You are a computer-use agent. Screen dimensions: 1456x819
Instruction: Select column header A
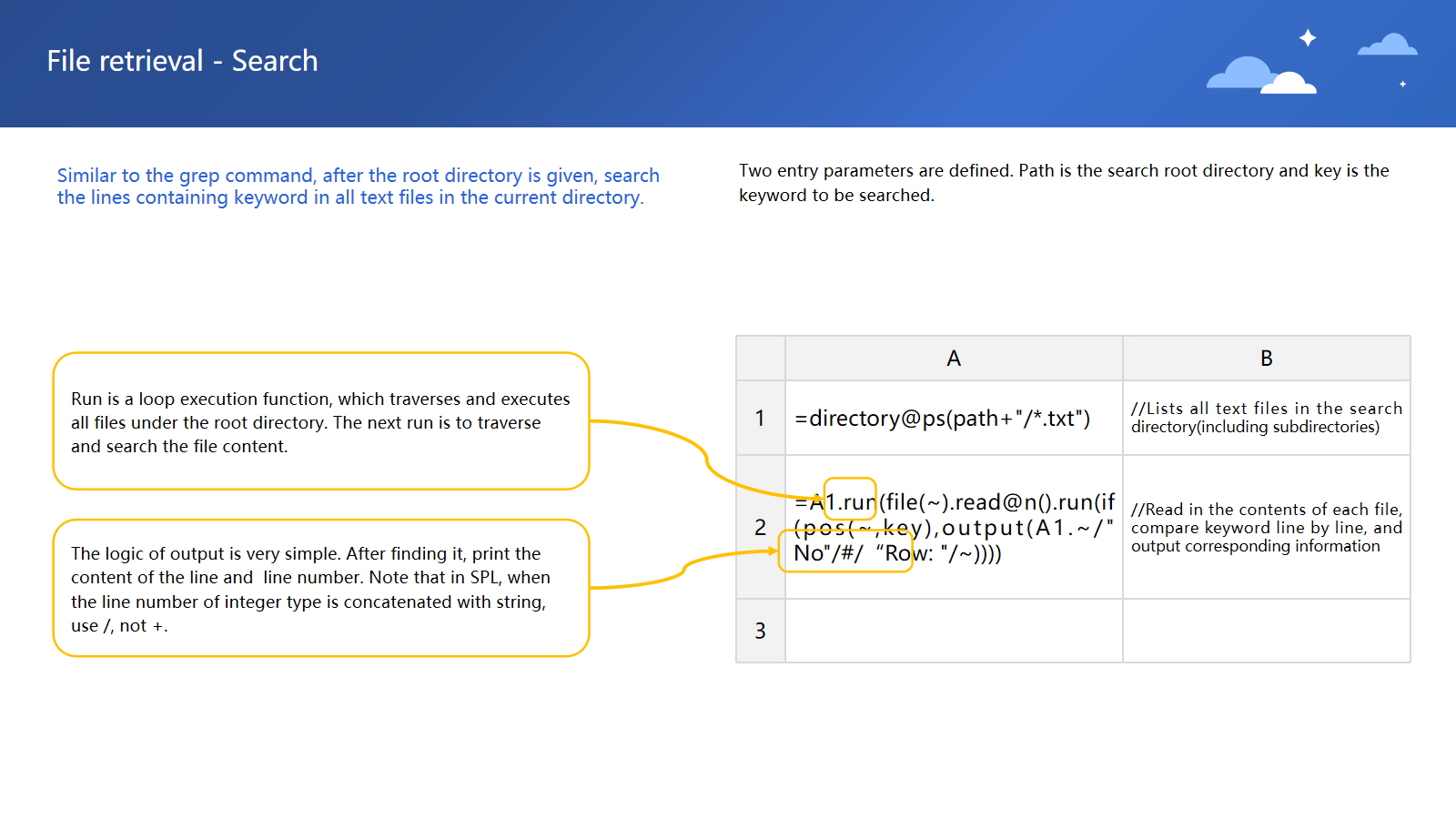point(953,359)
